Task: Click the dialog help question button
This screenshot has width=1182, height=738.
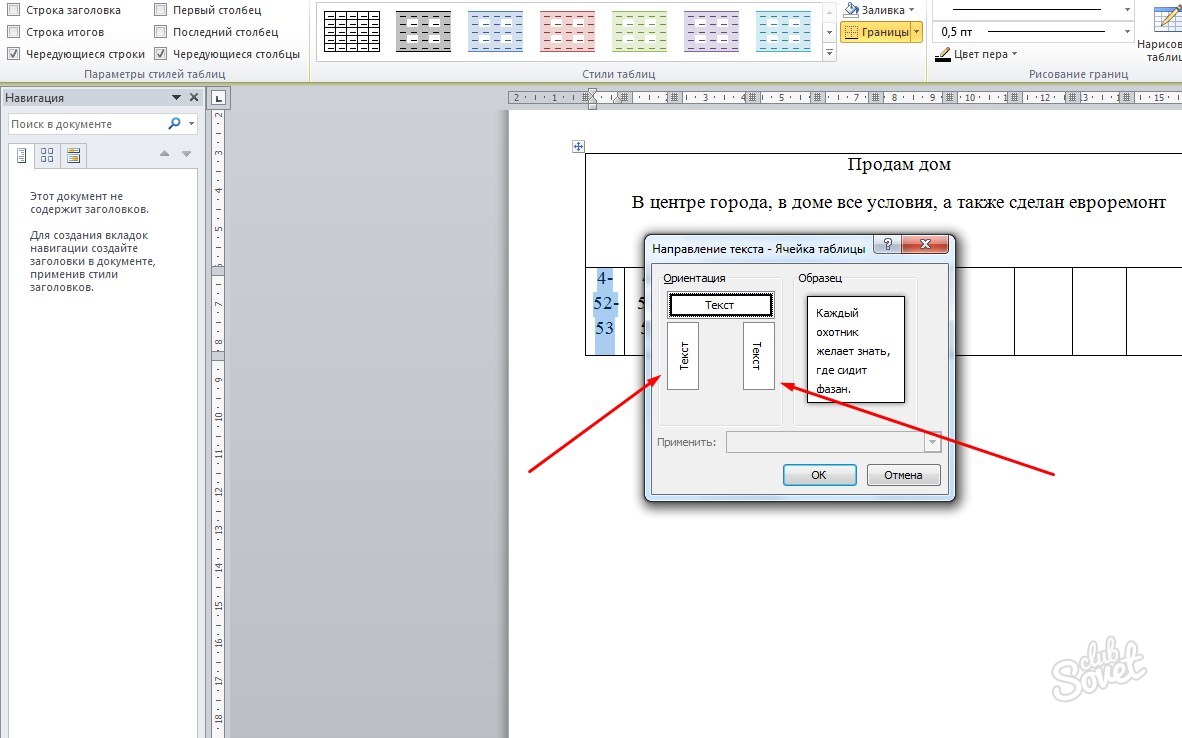Action: tap(887, 244)
